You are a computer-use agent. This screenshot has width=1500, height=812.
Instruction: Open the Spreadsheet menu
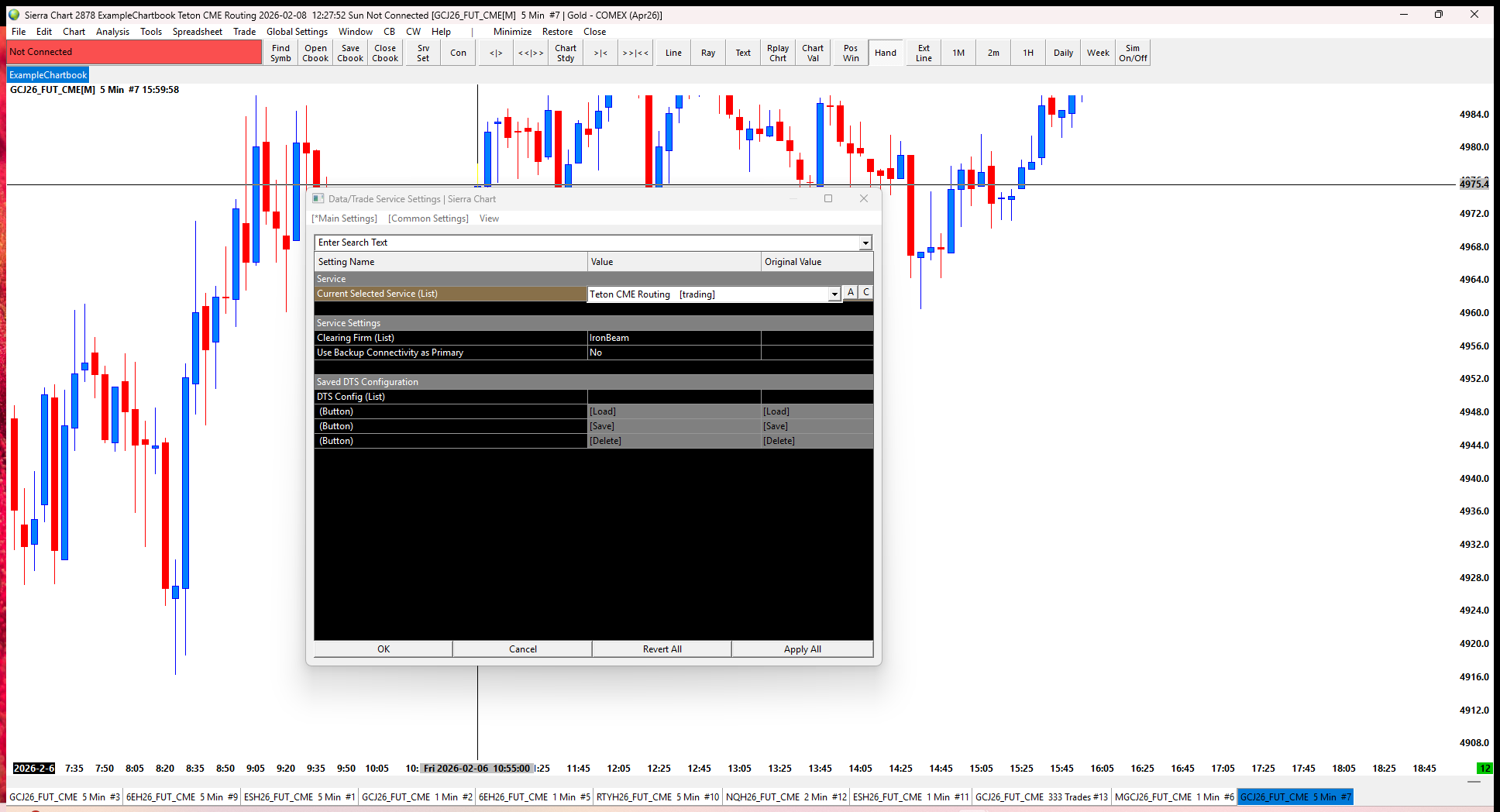(197, 32)
